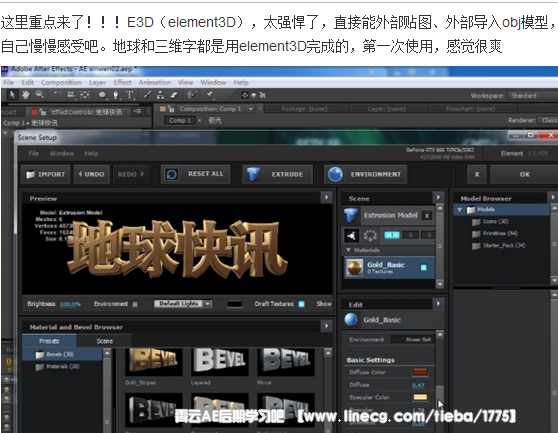
Task: Select the Puppet Pin tool
Action: [210, 95]
